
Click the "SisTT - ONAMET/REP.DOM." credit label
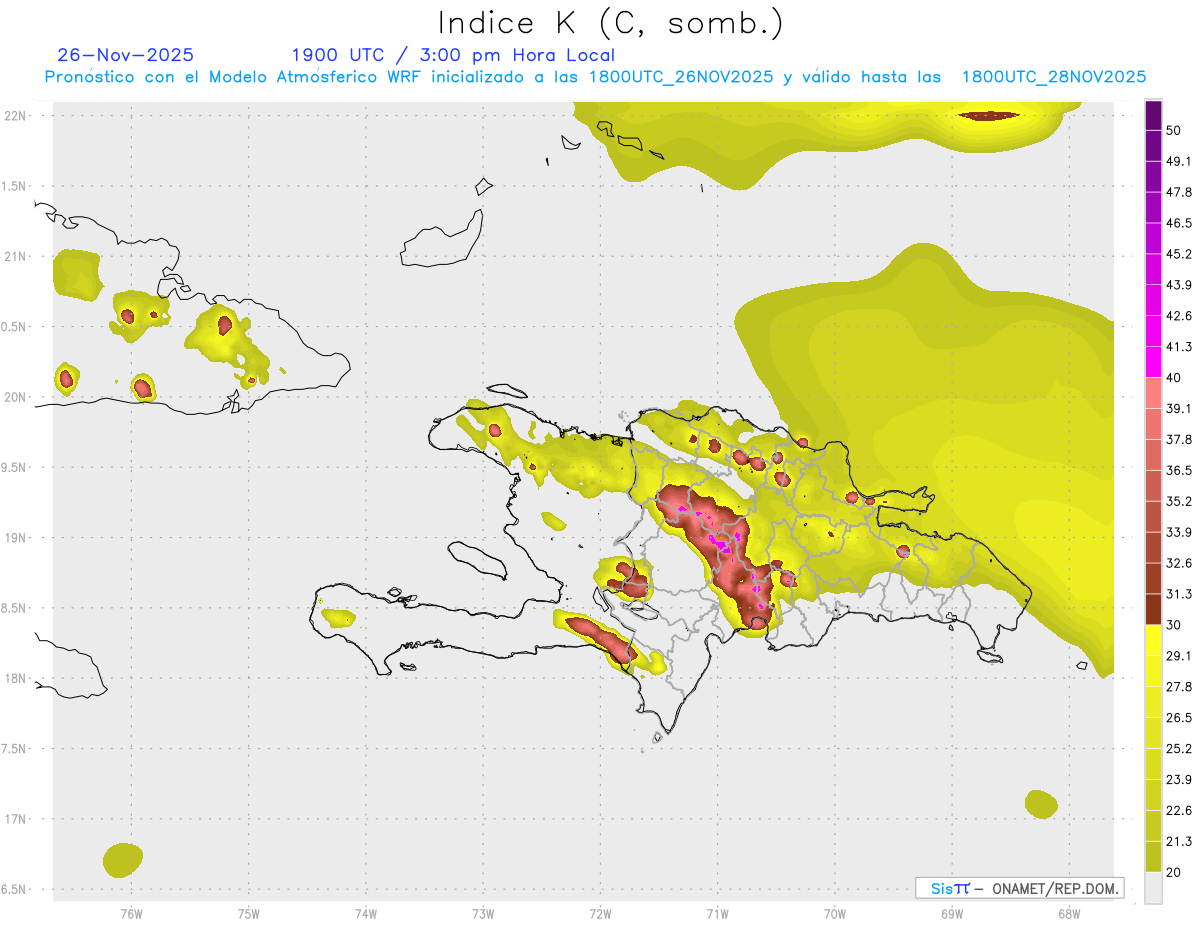click(1019, 888)
